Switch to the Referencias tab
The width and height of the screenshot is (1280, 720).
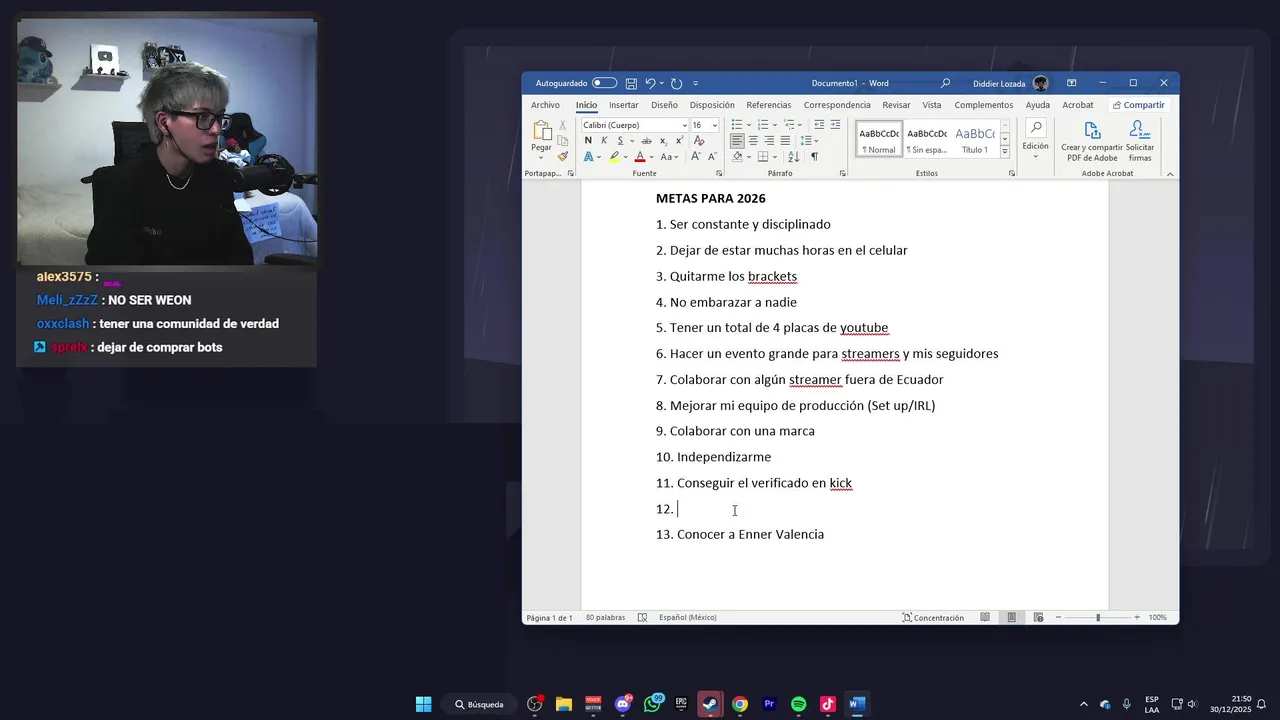coord(768,105)
